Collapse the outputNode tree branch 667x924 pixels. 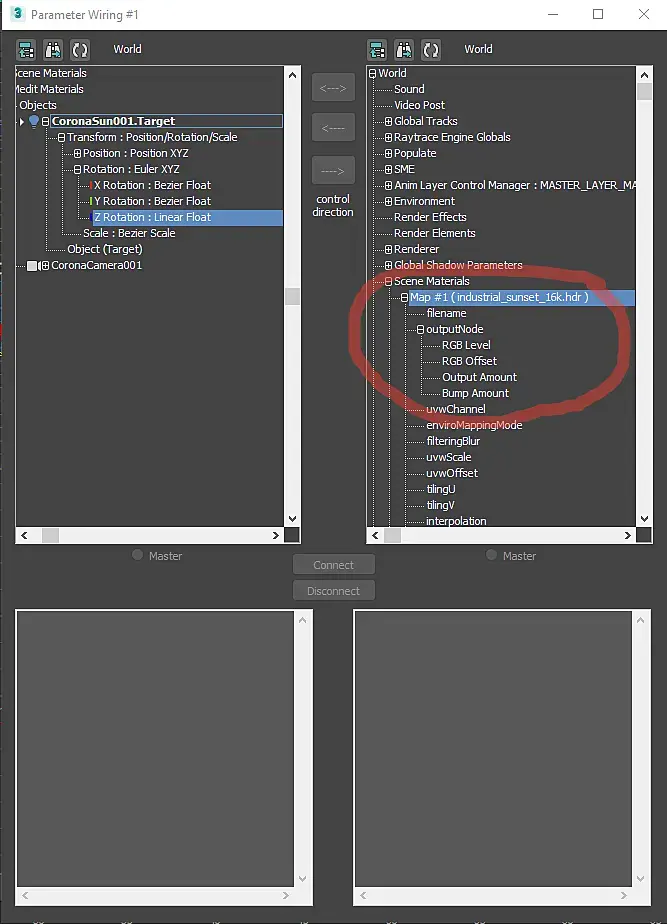pyautogui.click(x=420, y=329)
